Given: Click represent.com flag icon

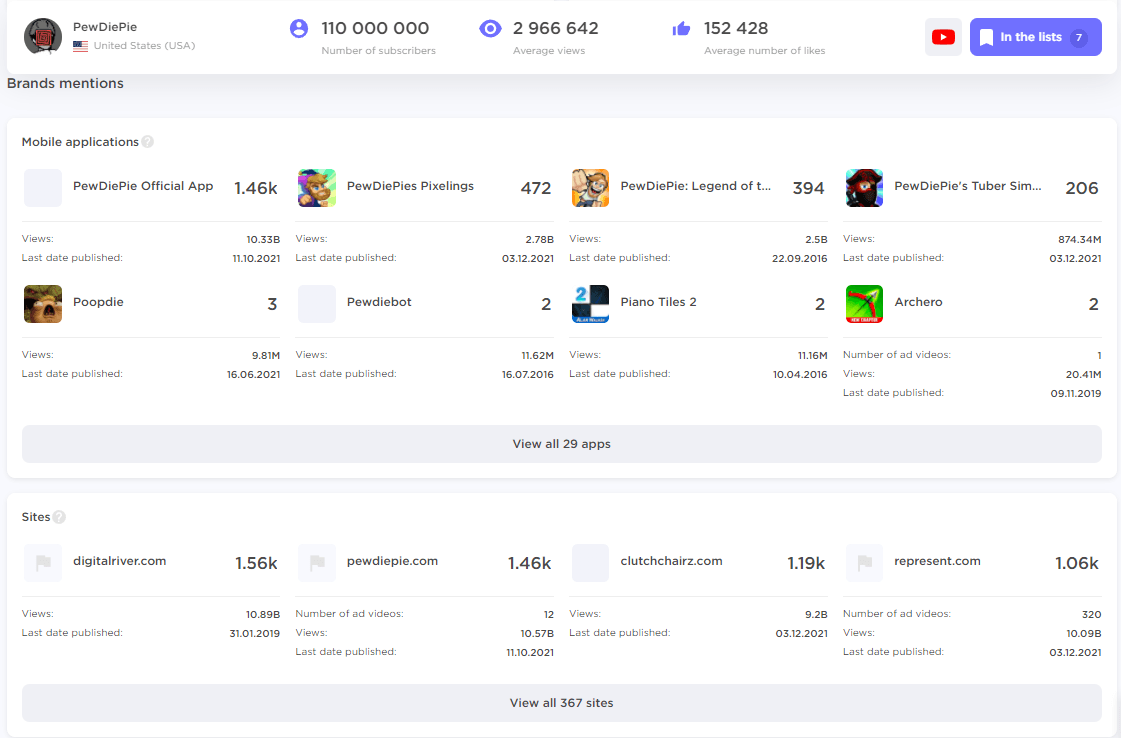Looking at the screenshot, I should pos(864,563).
